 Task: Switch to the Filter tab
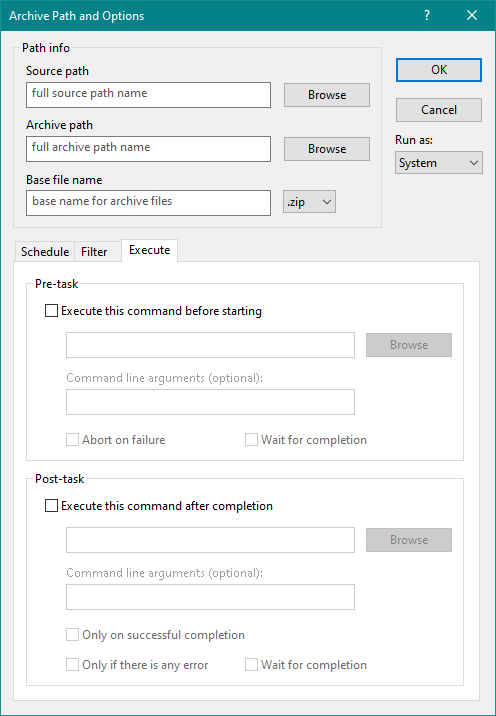click(94, 252)
